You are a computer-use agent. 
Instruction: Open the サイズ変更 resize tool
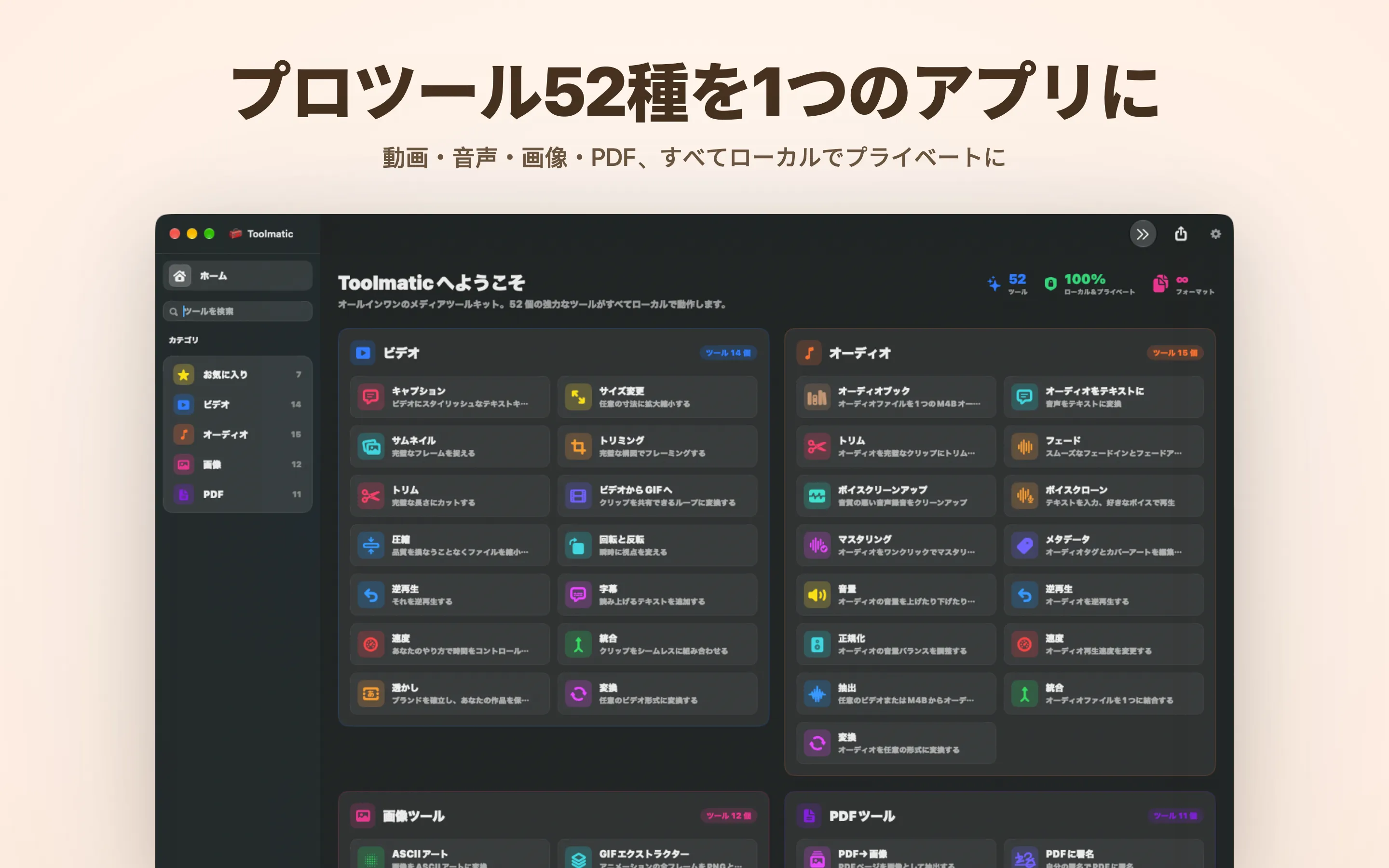coord(657,397)
